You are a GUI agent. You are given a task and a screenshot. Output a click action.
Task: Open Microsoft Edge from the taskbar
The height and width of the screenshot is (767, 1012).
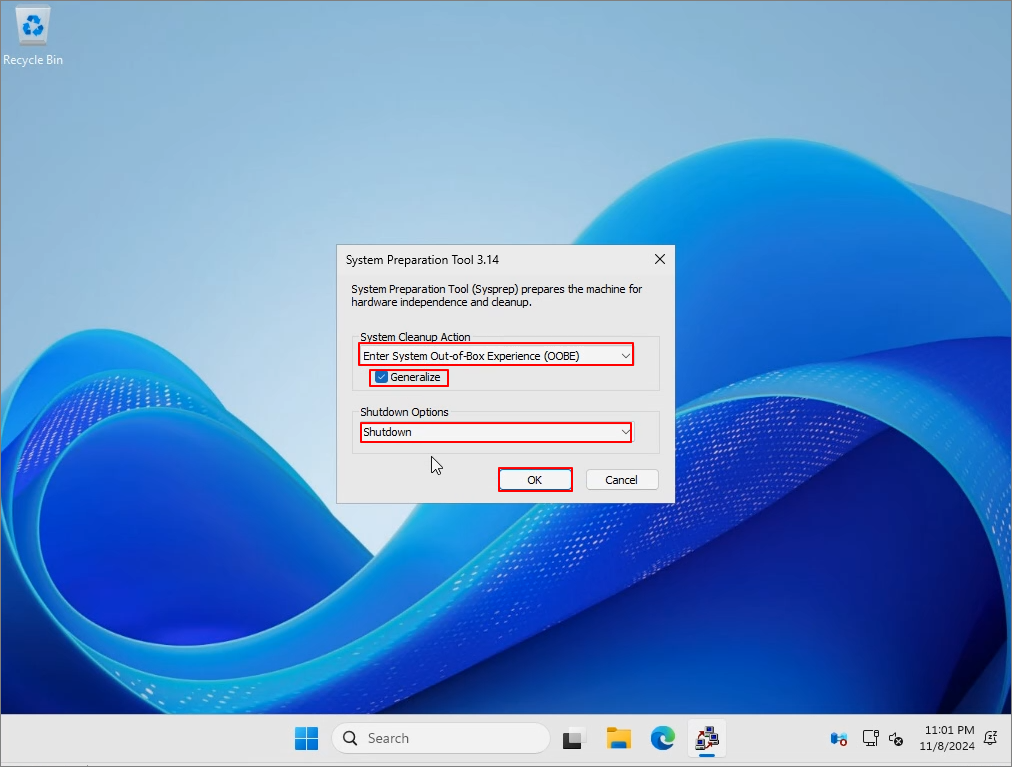click(x=663, y=738)
